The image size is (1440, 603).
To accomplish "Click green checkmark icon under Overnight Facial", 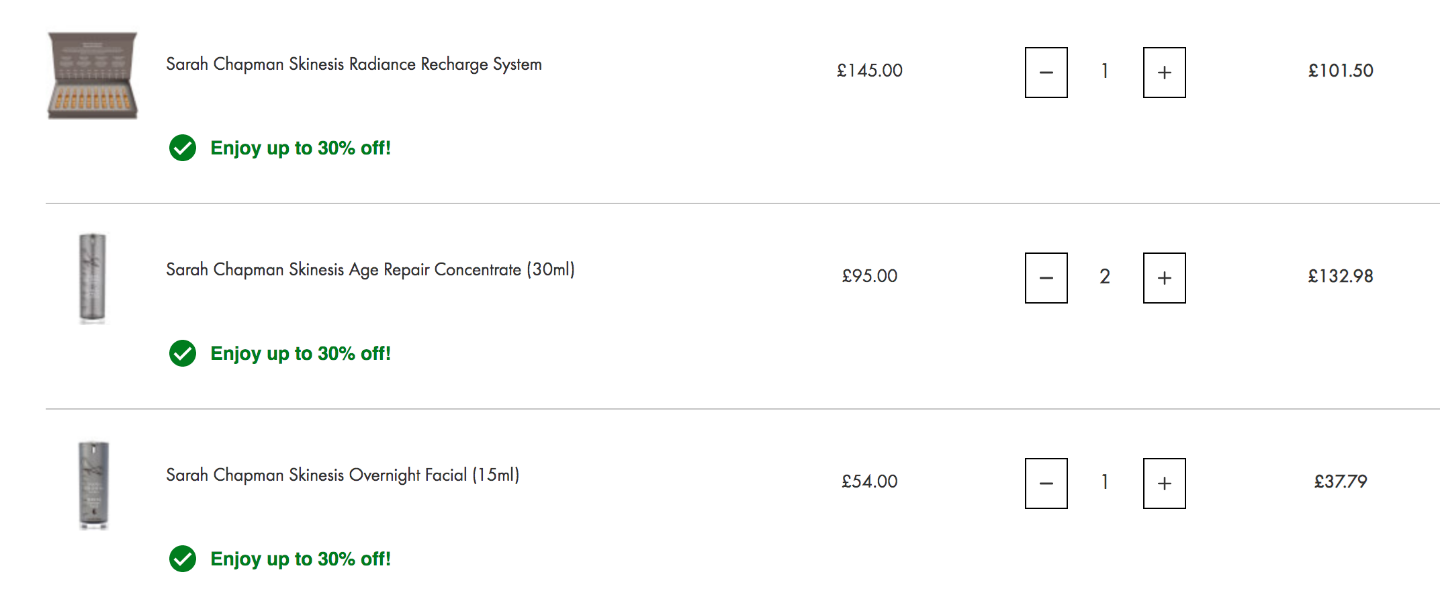I will 182,559.
